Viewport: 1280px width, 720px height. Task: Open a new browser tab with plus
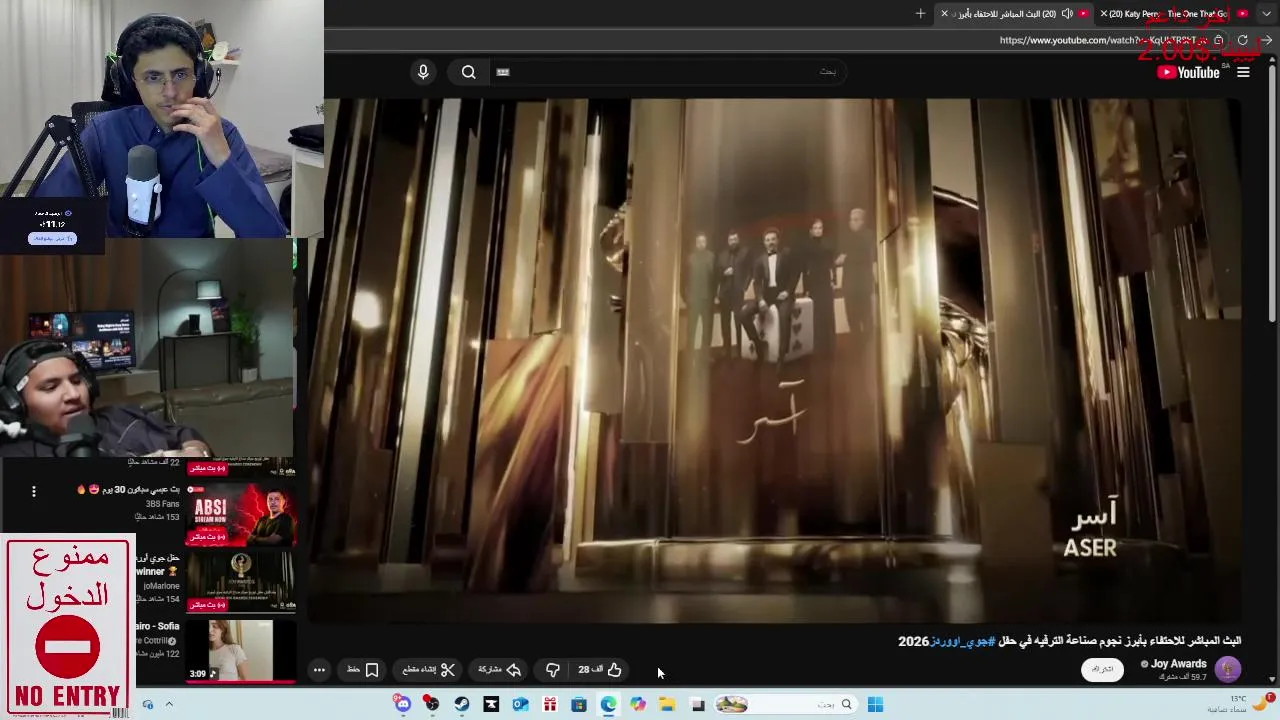tap(920, 14)
